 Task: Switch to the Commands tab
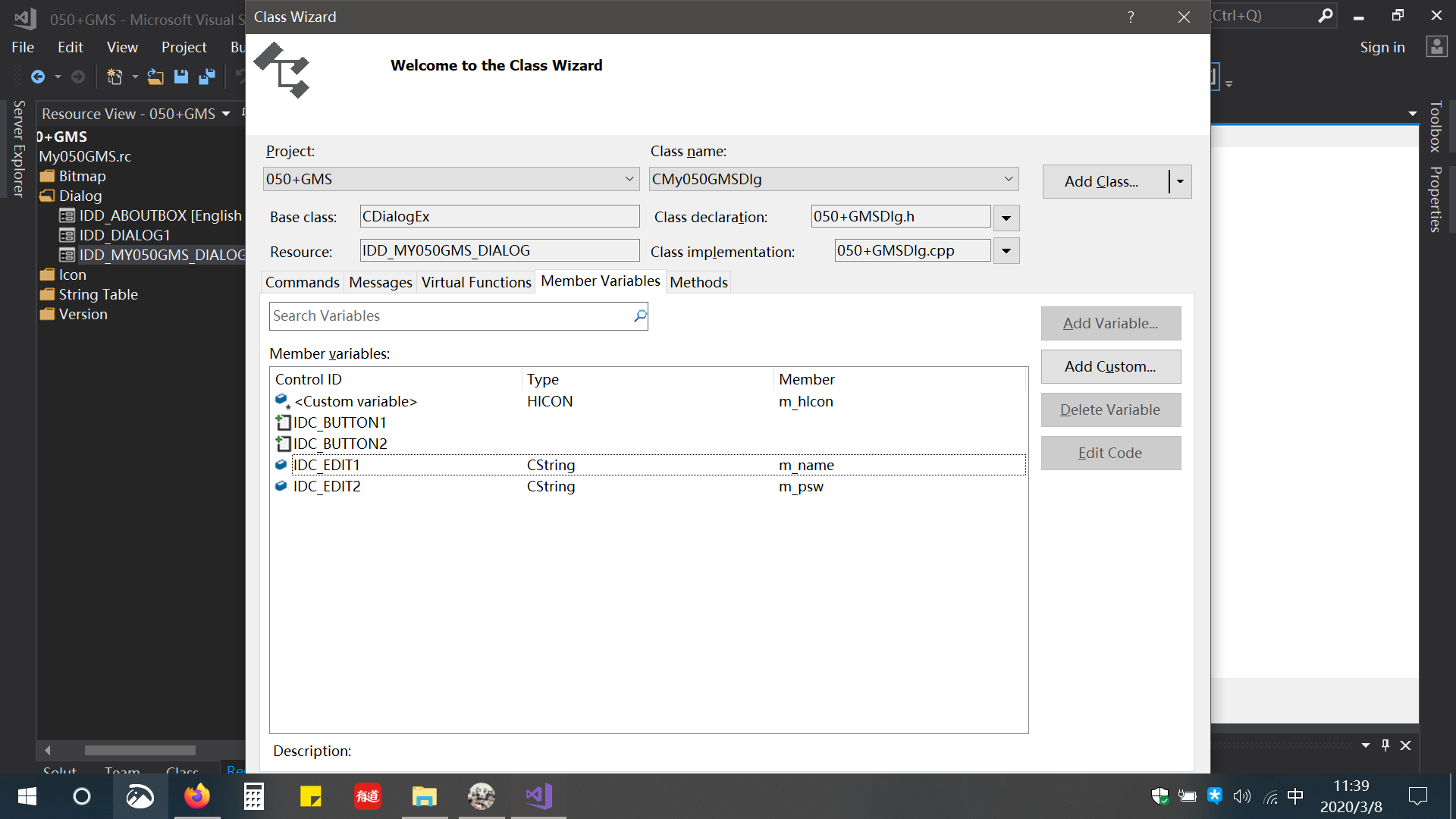302,282
